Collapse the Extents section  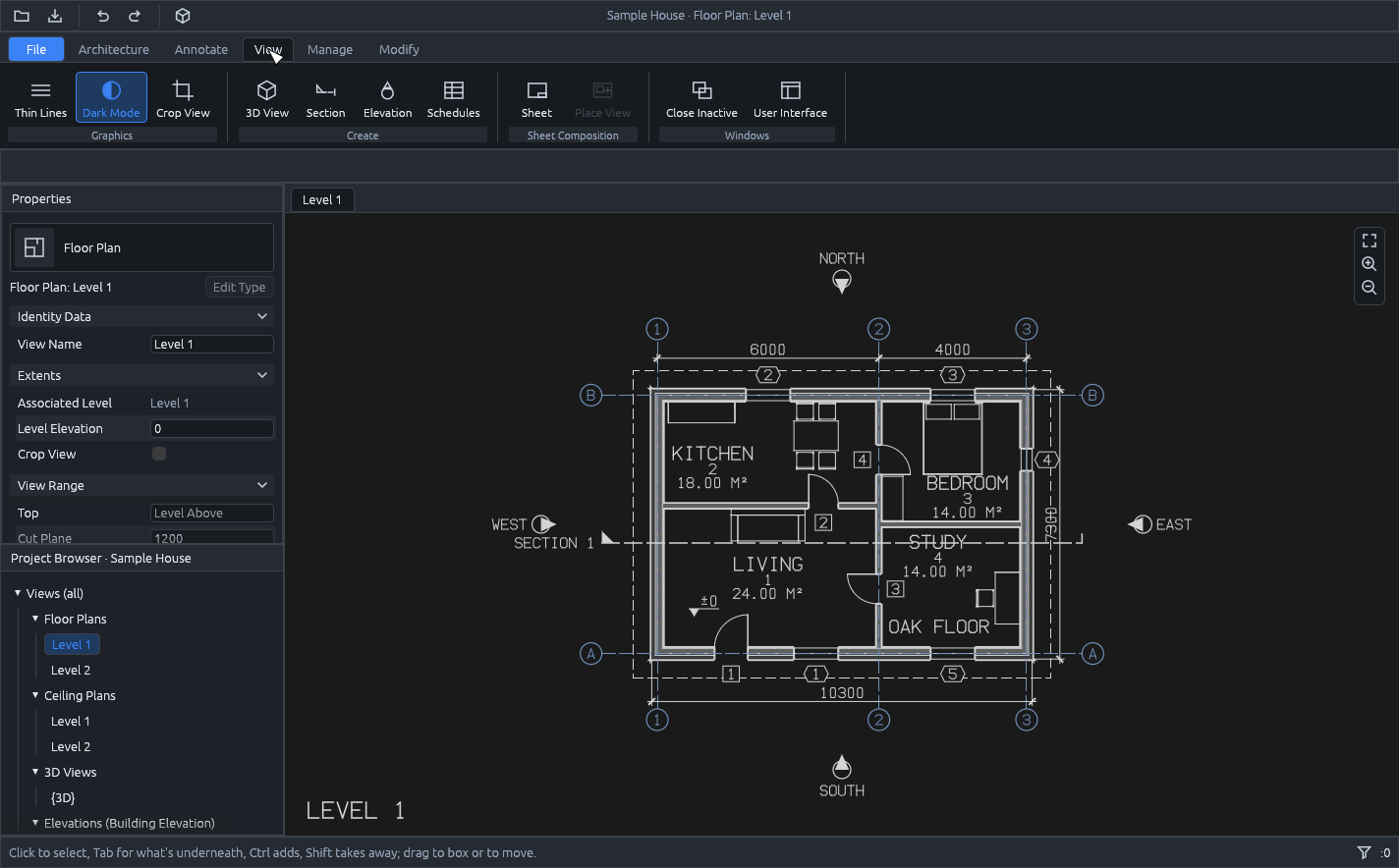pos(141,375)
